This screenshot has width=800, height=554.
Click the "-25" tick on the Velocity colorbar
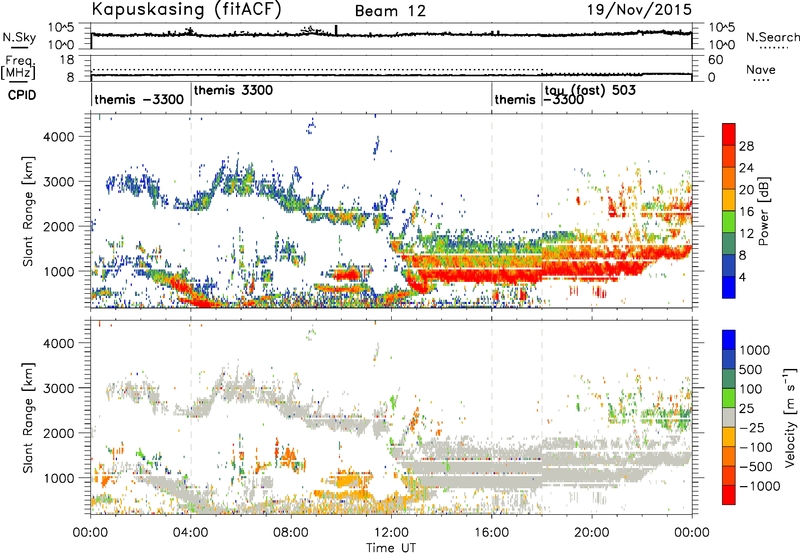[751, 428]
